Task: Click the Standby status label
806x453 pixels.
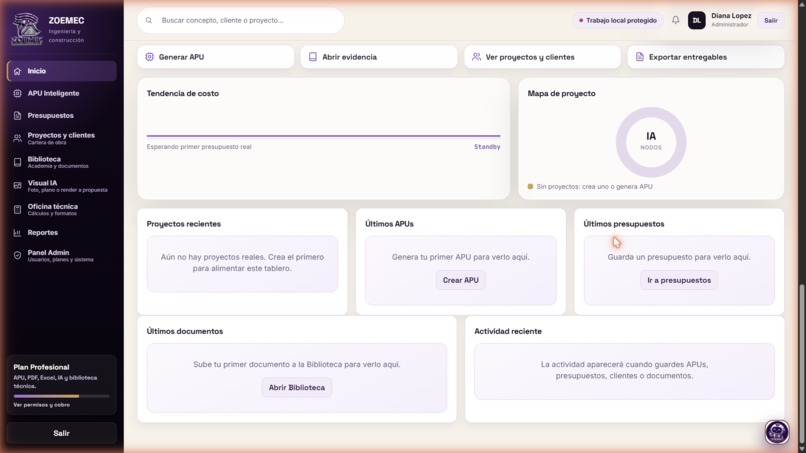Action: [487, 147]
